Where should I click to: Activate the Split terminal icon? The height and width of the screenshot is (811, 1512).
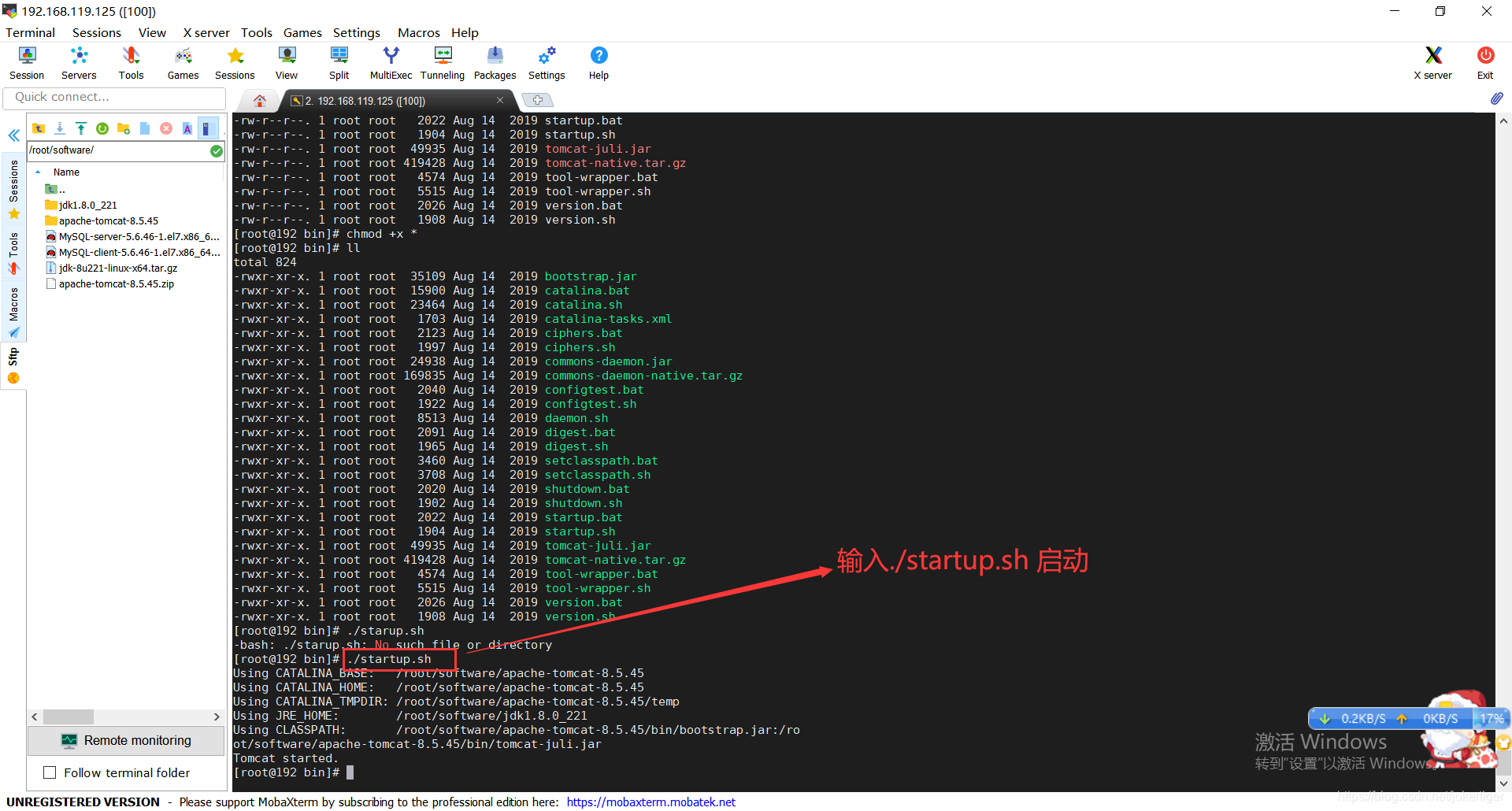[x=339, y=63]
